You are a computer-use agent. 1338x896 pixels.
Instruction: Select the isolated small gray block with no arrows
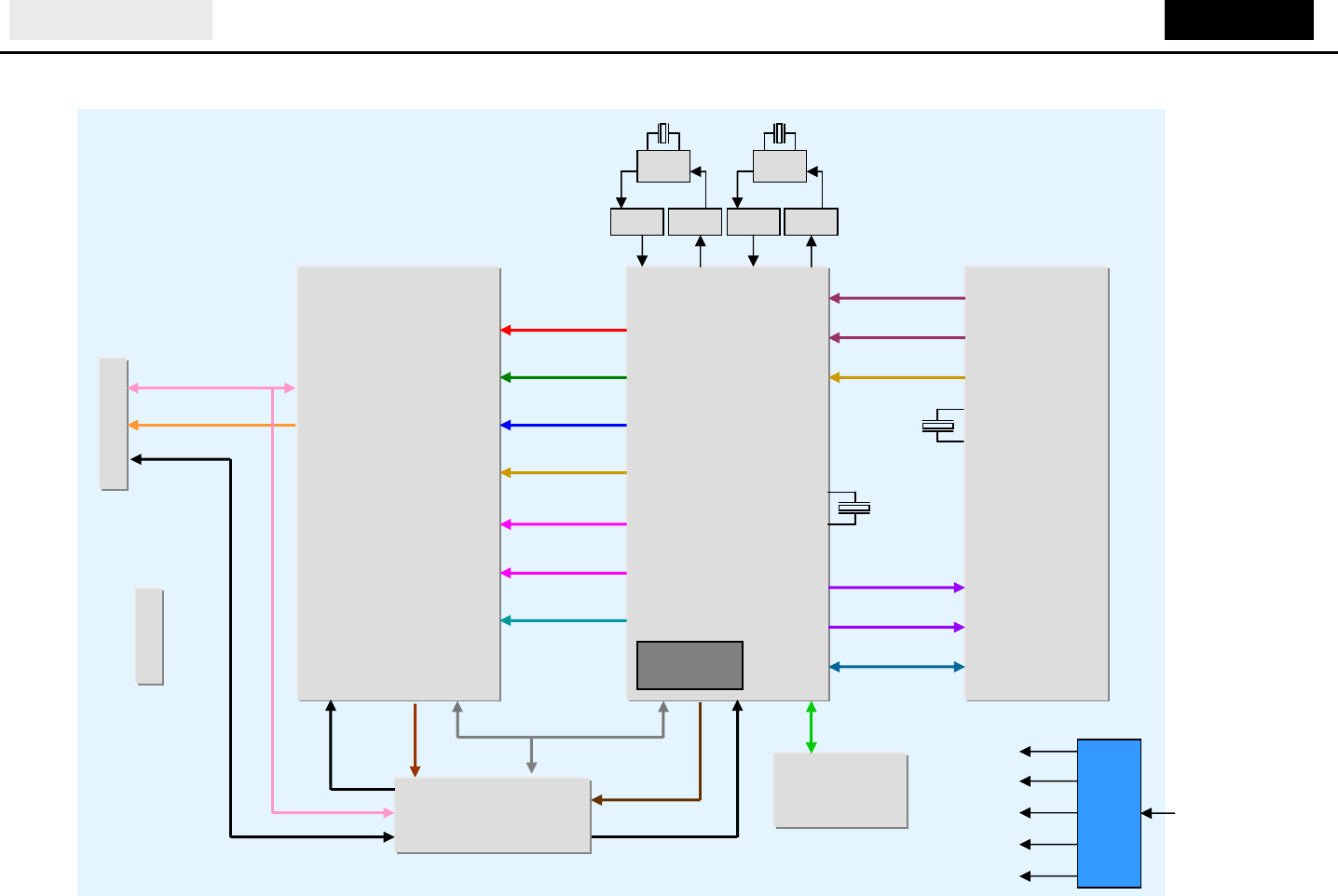pyautogui.click(x=149, y=635)
